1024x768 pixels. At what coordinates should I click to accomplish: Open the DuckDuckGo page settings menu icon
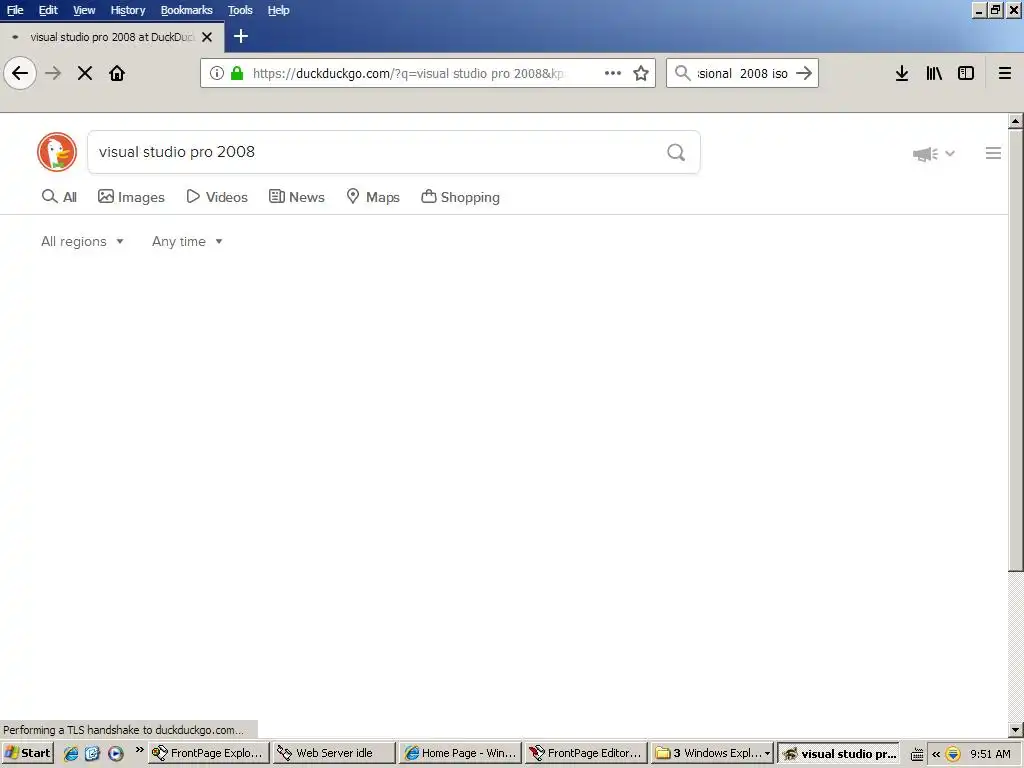tap(993, 153)
